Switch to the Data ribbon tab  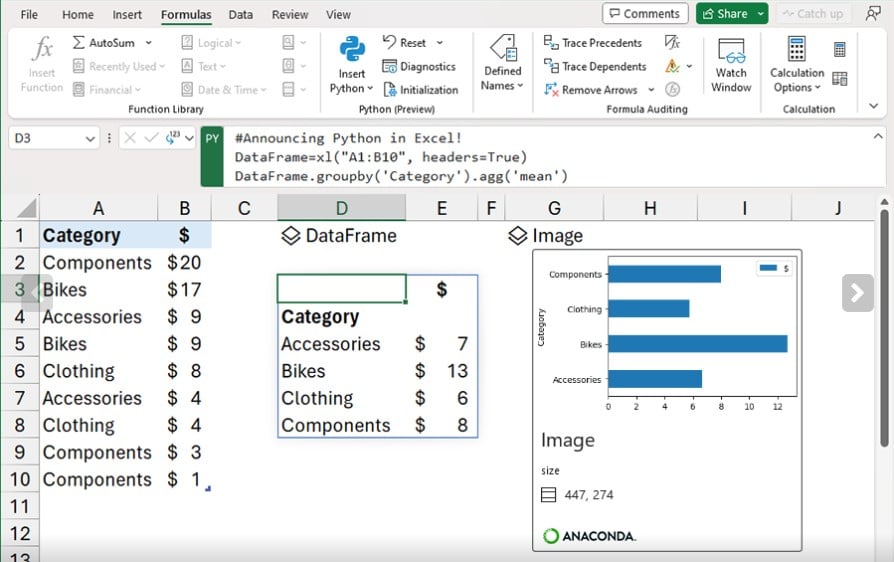click(x=240, y=15)
